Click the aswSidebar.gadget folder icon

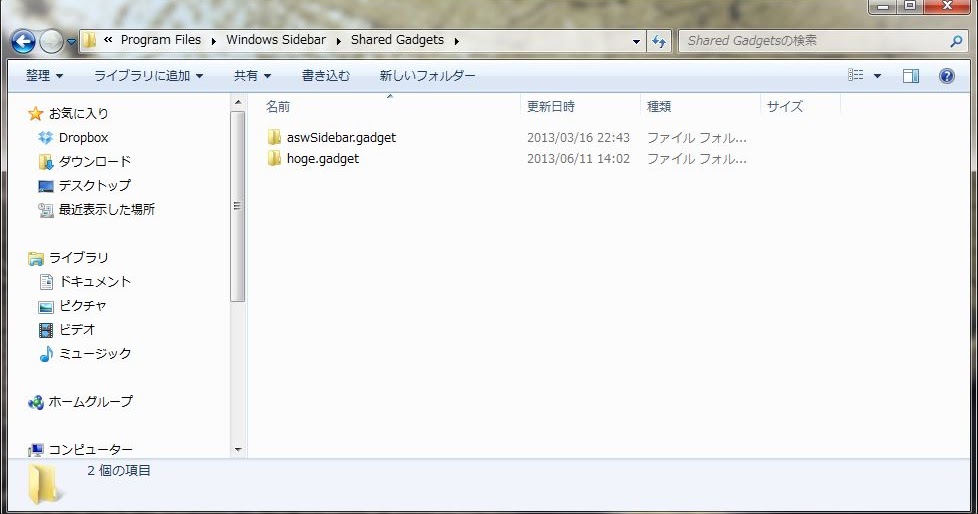click(274, 137)
